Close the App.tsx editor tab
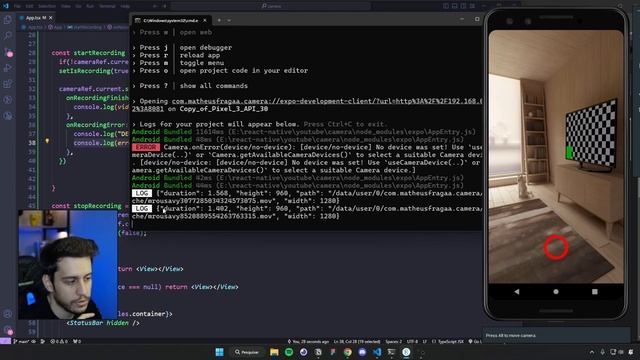640x360 pixels. tap(51, 18)
